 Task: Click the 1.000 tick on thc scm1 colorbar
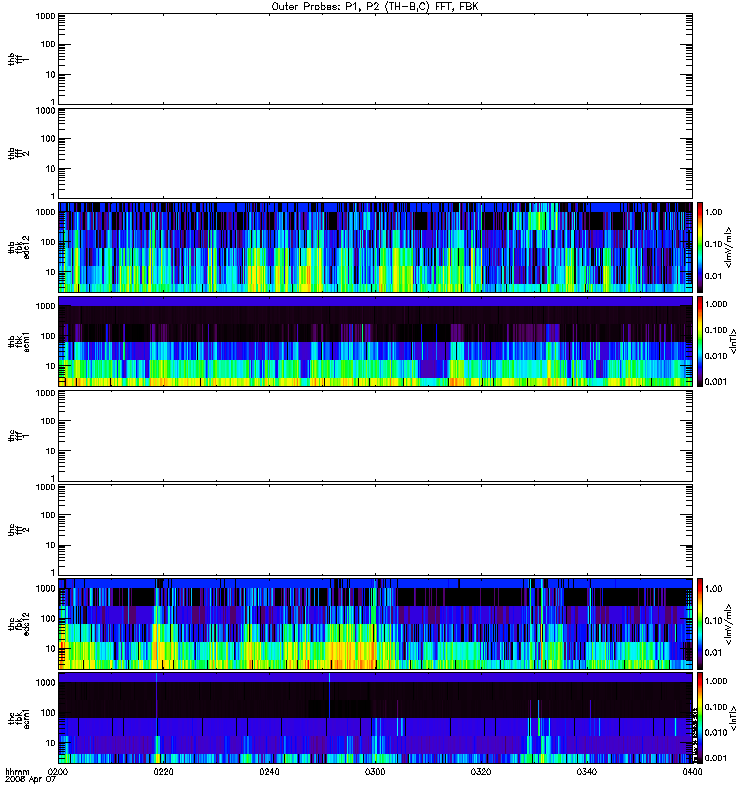[x=716, y=681]
